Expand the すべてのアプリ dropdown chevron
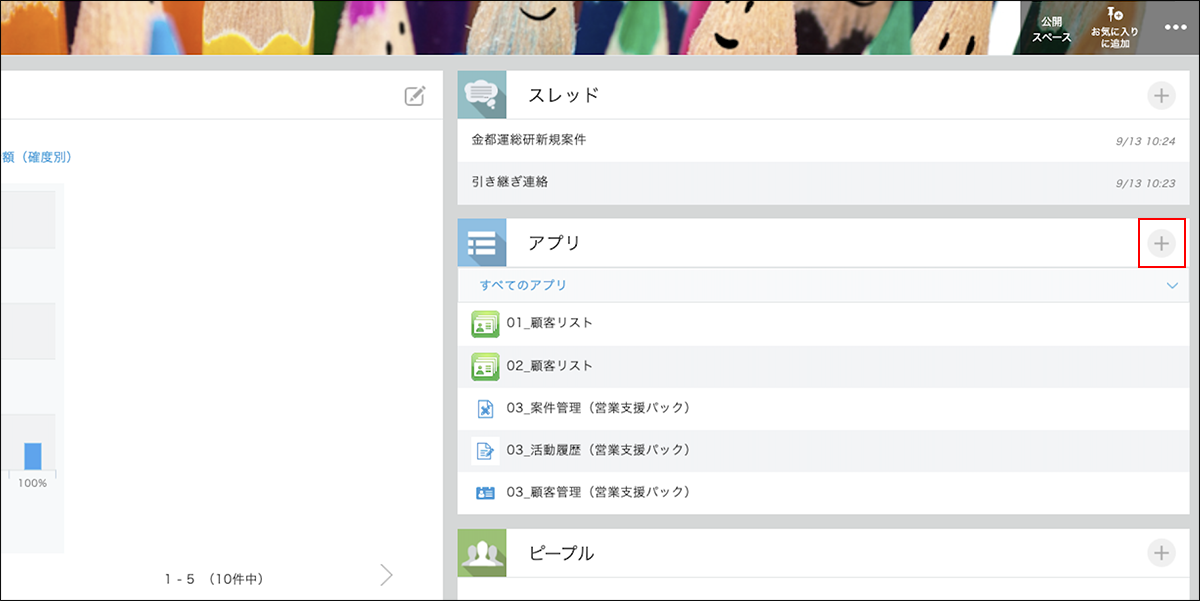The image size is (1200, 601). pos(1173,286)
